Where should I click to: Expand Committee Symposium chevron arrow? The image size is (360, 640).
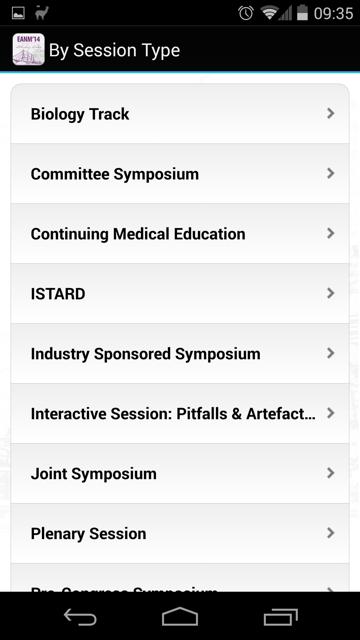tap(331, 173)
